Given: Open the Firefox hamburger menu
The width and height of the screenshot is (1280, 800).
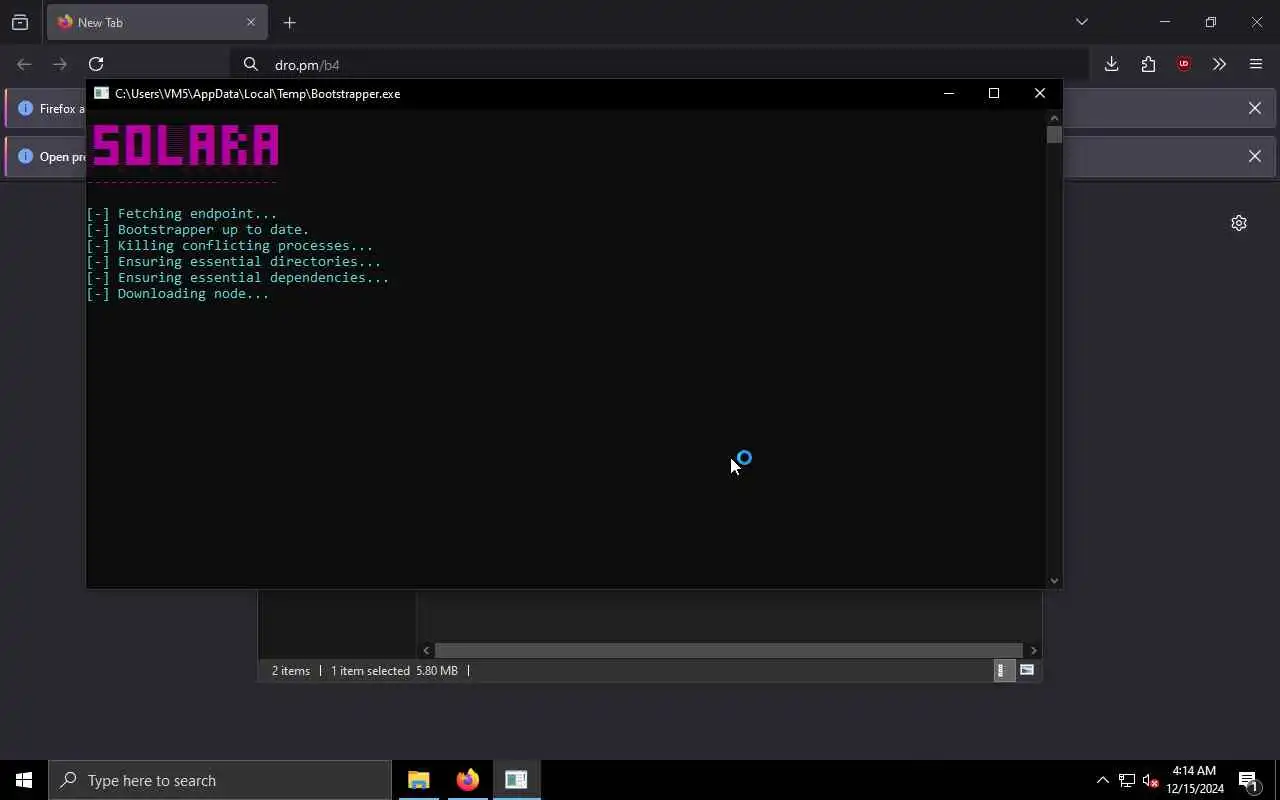Looking at the screenshot, I should pyautogui.click(x=1256, y=64).
